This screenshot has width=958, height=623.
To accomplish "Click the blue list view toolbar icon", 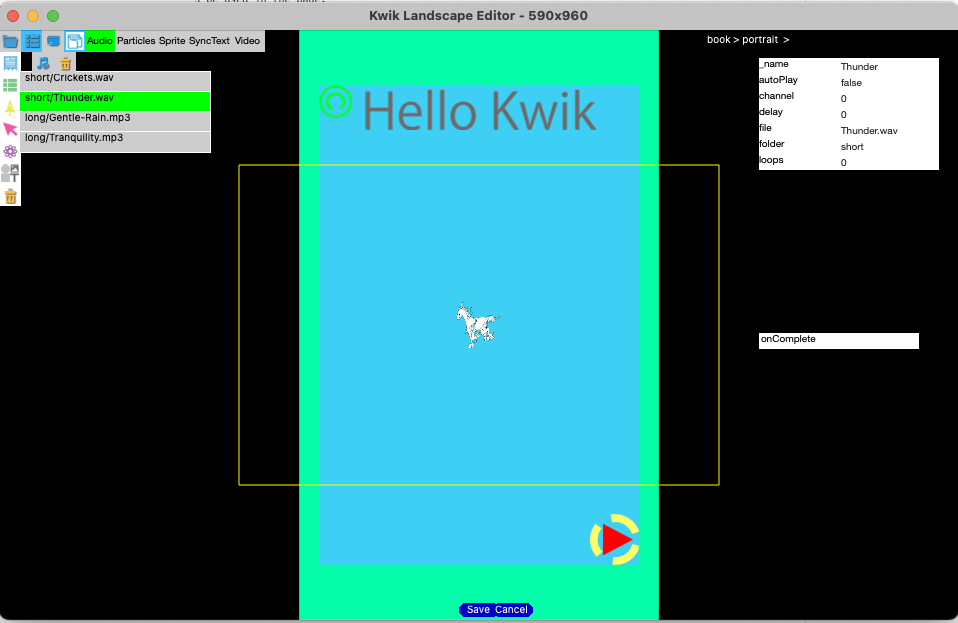I will coord(32,42).
